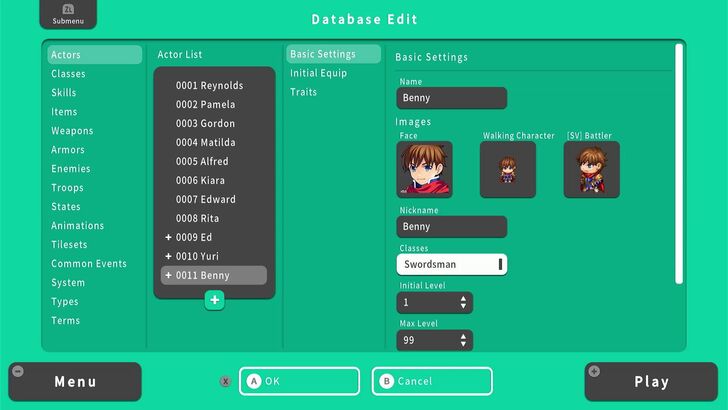Viewport: 728px width, 410px height.
Task: Select actor 0007 Edward
Action: (x=214, y=200)
